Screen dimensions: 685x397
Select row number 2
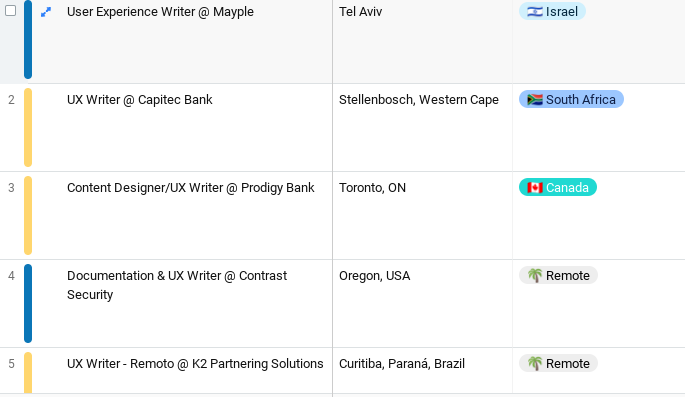pyautogui.click(x=11, y=100)
